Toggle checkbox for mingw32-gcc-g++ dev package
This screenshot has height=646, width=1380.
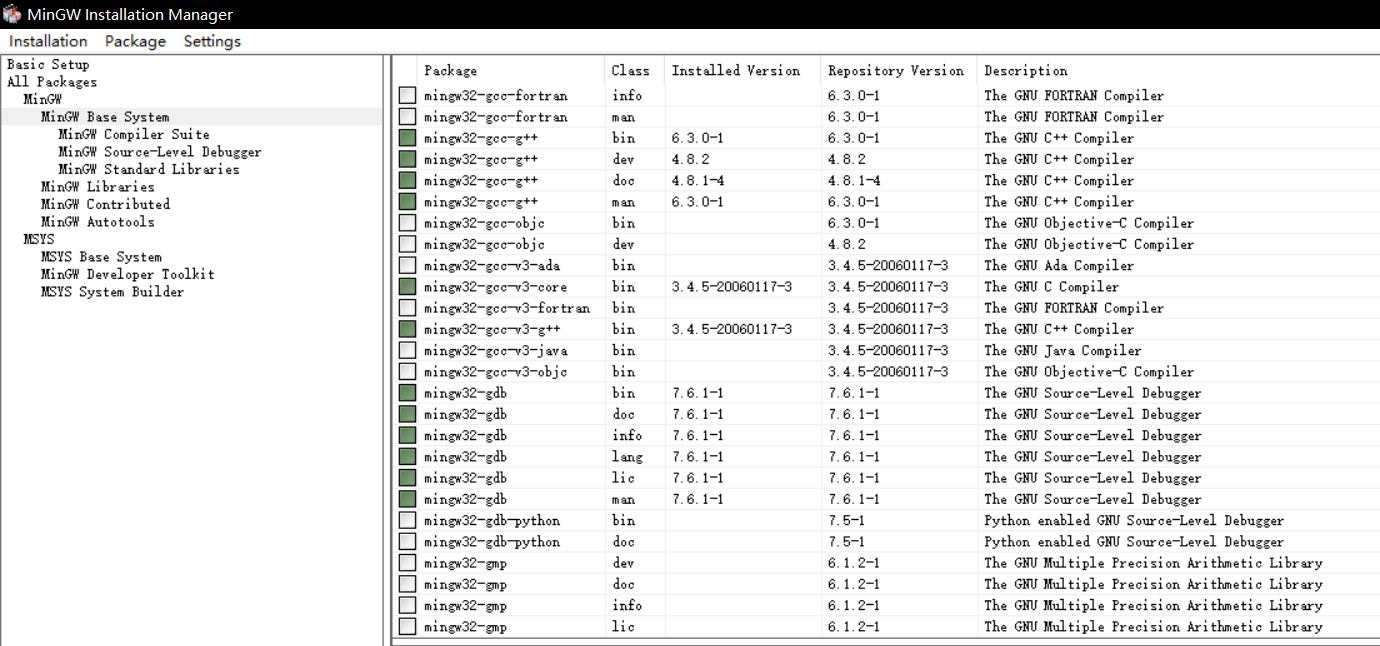407,159
